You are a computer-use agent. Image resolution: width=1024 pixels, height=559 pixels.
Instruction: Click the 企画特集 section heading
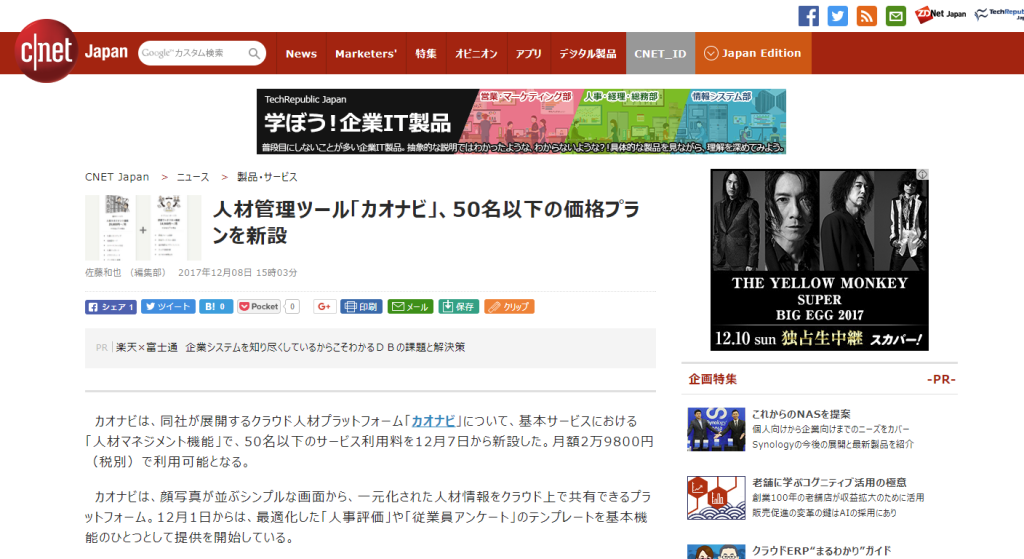712,379
